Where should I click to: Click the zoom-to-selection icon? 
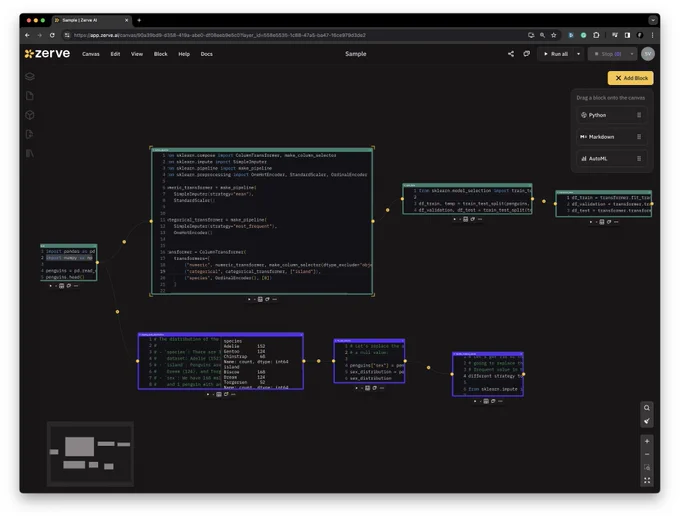[647, 467]
